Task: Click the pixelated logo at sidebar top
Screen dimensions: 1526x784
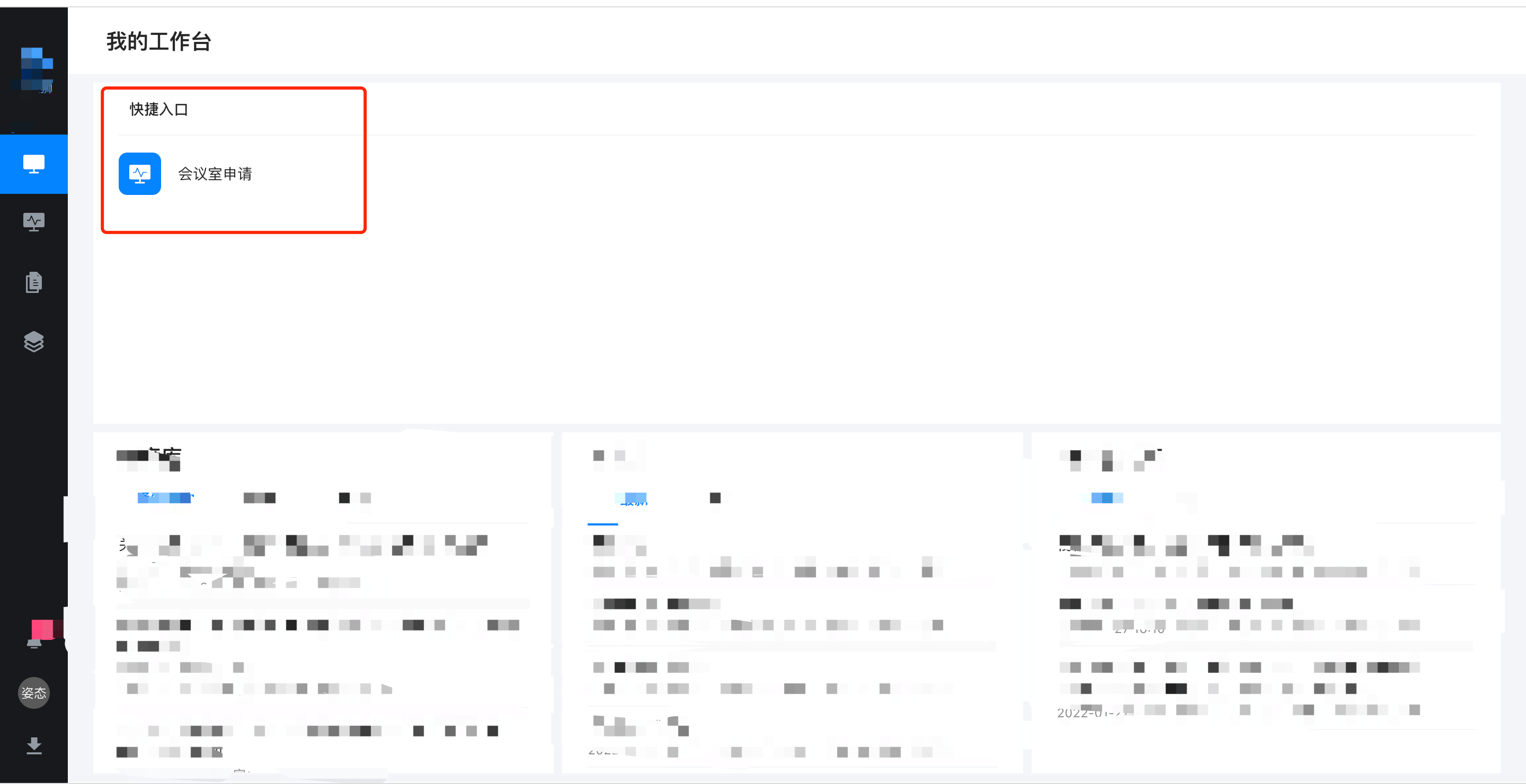Action: [34, 70]
